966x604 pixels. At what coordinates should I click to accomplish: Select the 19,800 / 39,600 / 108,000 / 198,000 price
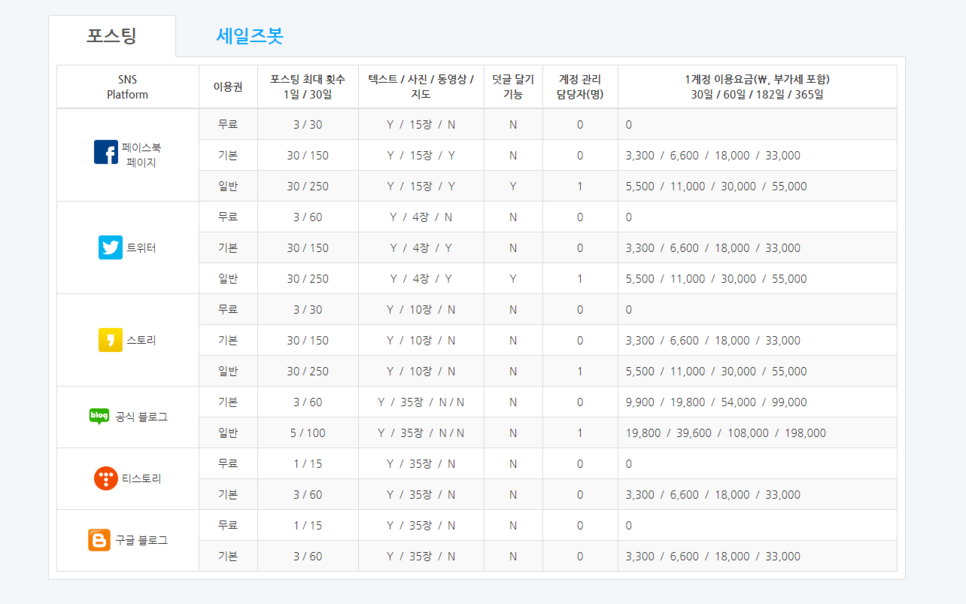726,433
